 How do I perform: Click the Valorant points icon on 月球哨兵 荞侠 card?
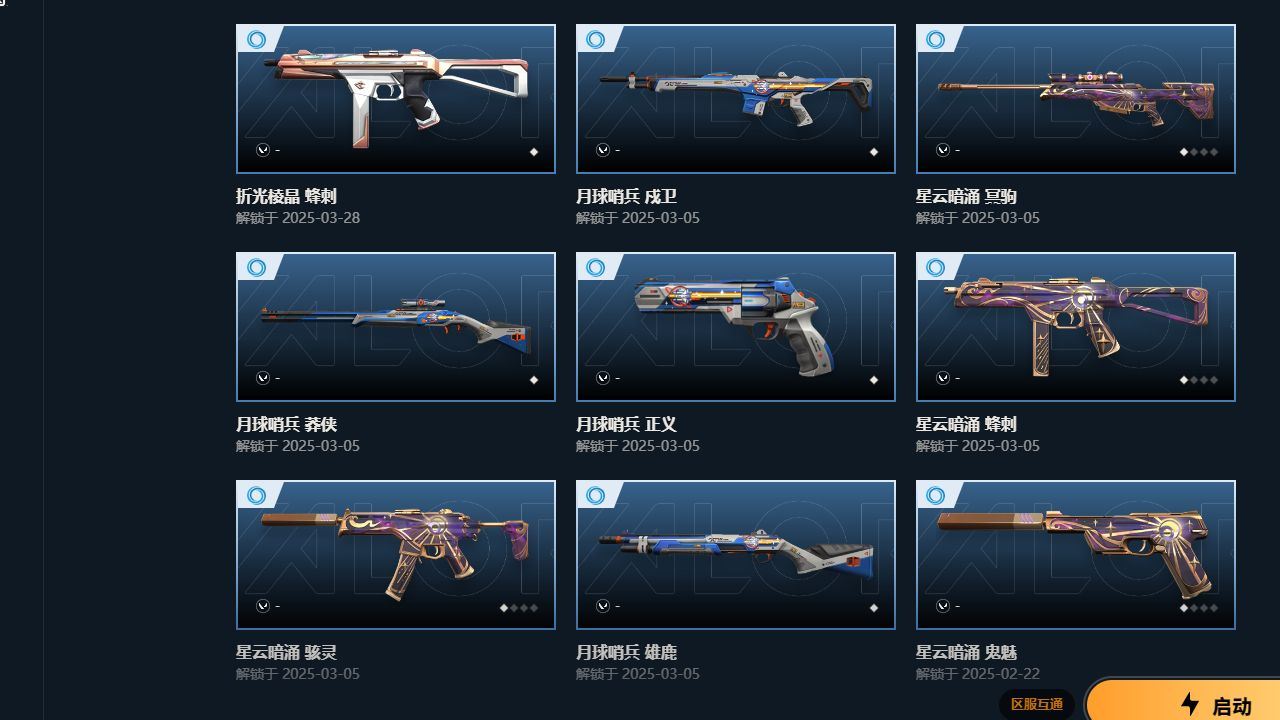(263, 378)
